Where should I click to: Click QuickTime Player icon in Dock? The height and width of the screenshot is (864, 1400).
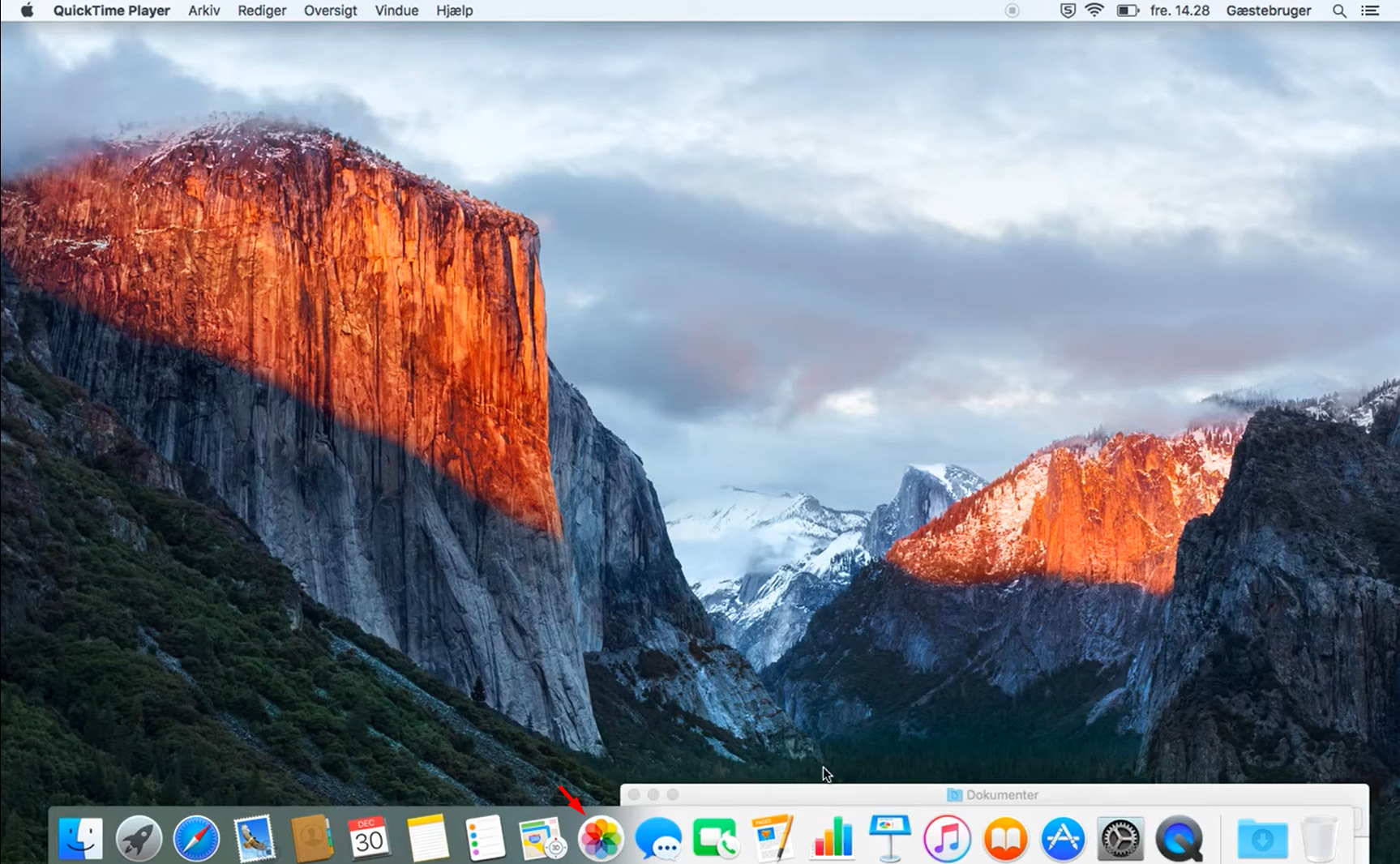tap(1180, 838)
